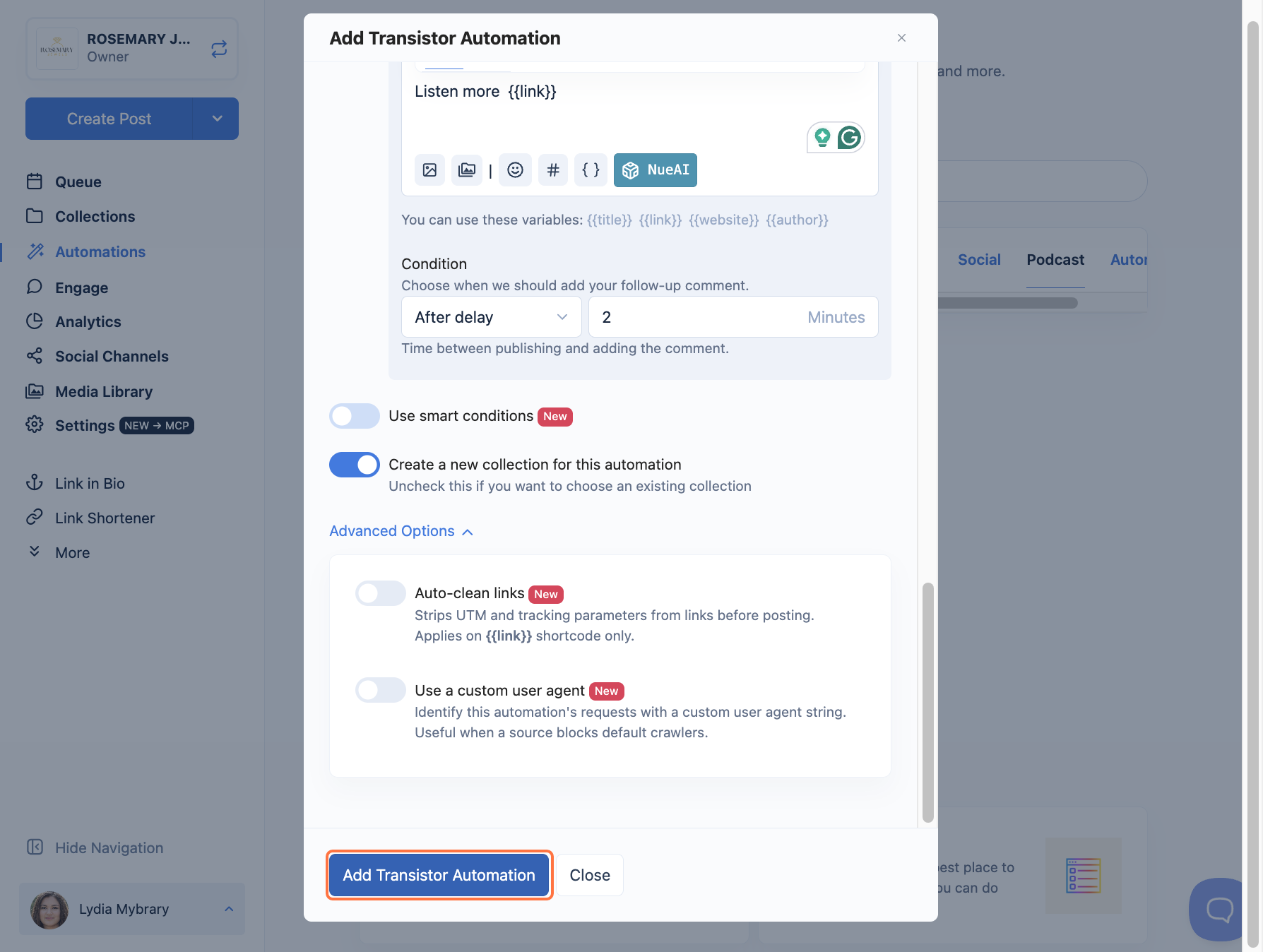
Task: Switch workspace using the swap arrows icon
Action: (x=219, y=49)
